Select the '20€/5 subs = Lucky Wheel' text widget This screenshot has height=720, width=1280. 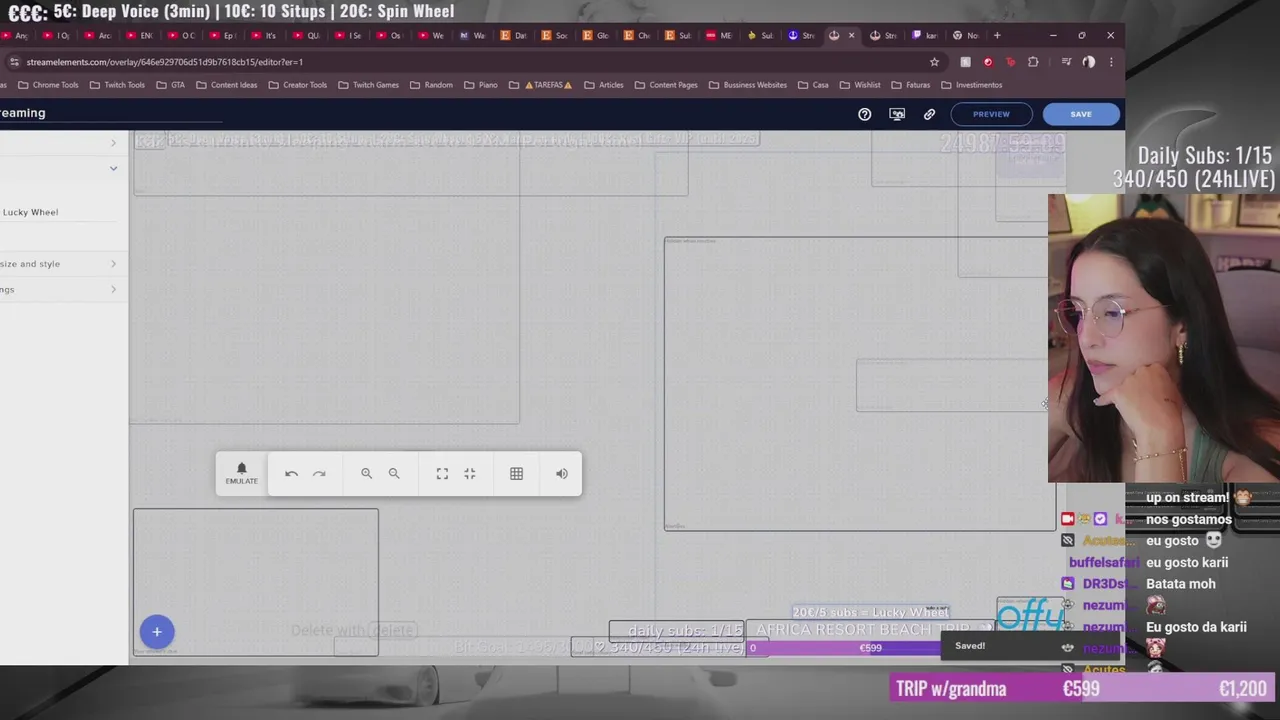click(x=870, y=612)
